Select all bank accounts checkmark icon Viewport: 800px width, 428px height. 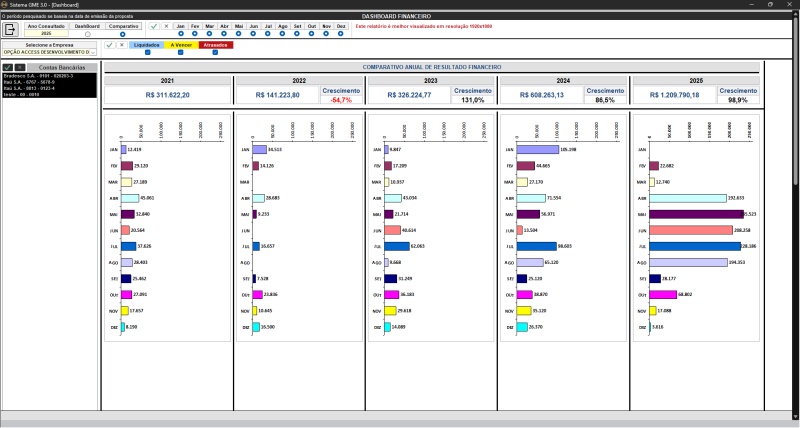pos(7,67)
